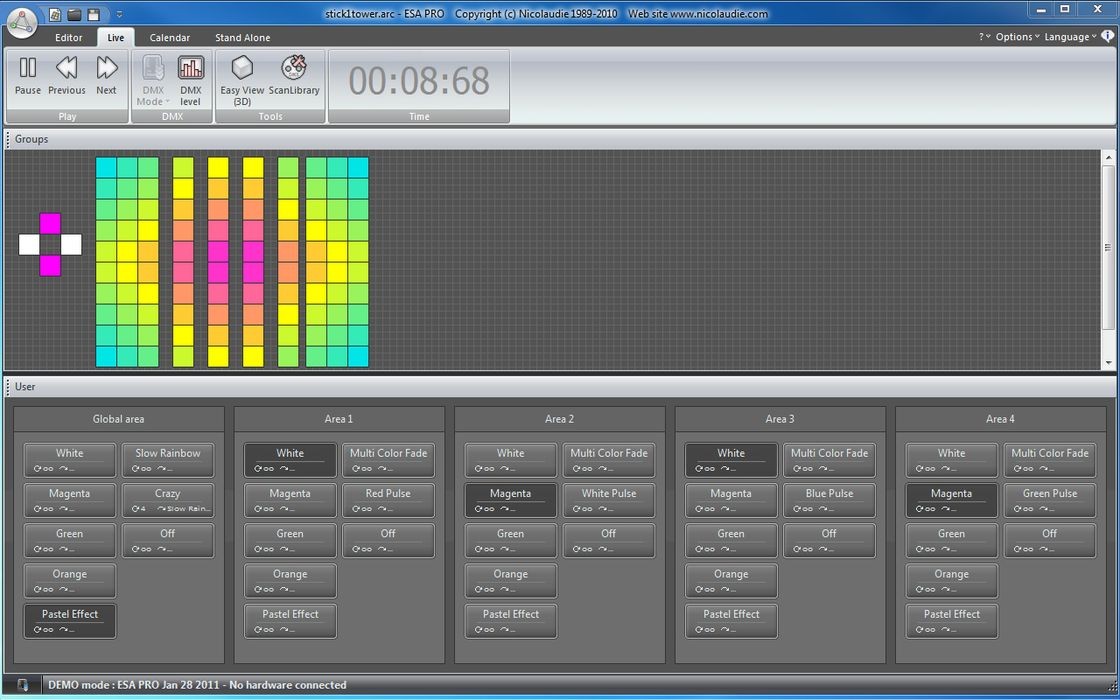Open Easy View (3D) tool
Image resolution: width=1120 pixels, height=700 pixels.
coord(242,78)
